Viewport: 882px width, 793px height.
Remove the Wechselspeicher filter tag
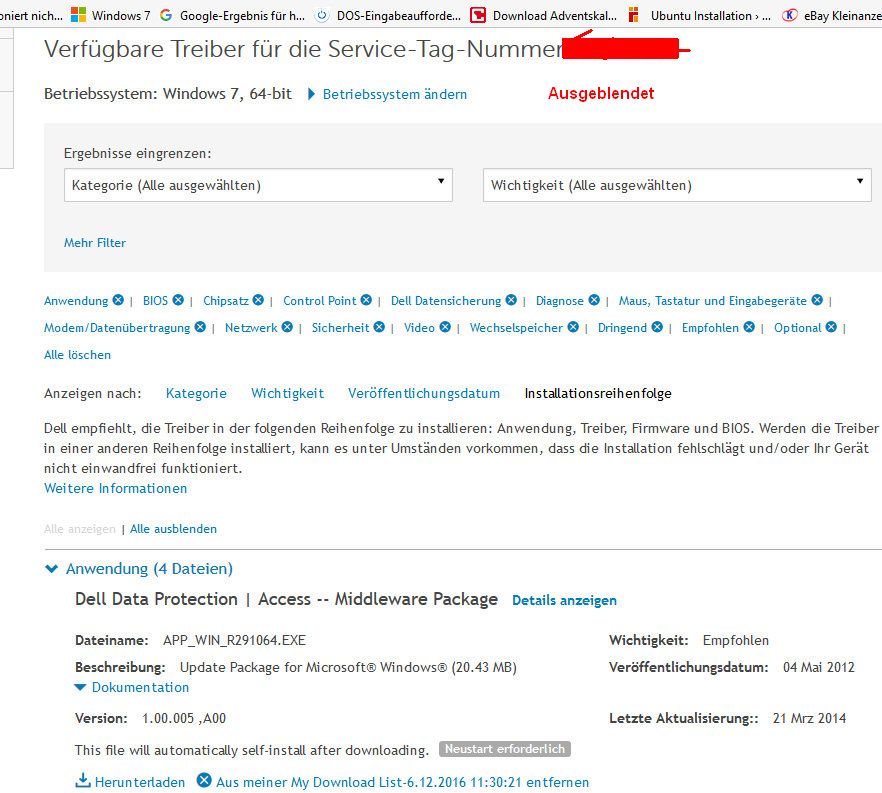point(573,327)
